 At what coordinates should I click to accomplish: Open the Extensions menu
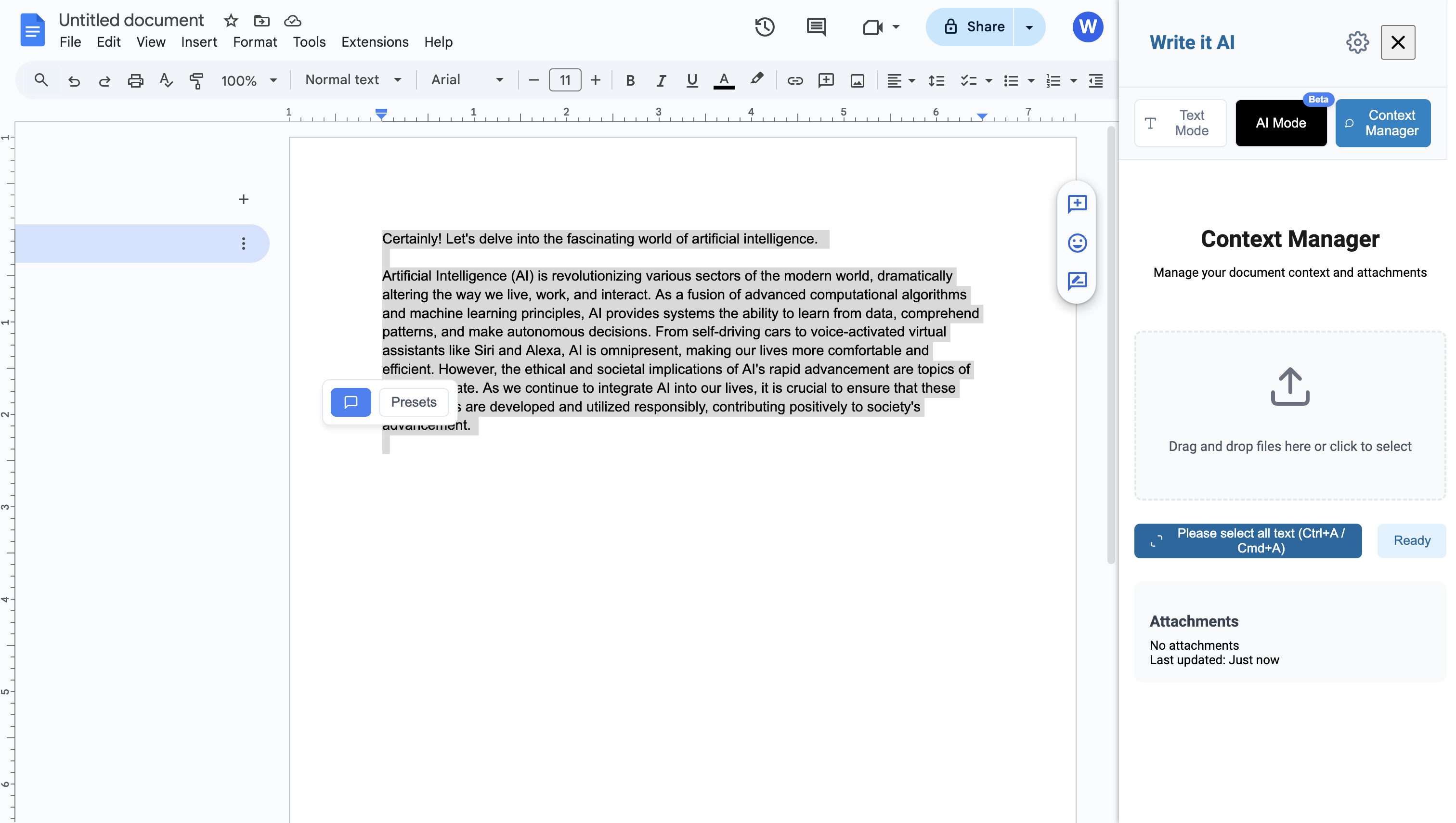click(375, 42)
